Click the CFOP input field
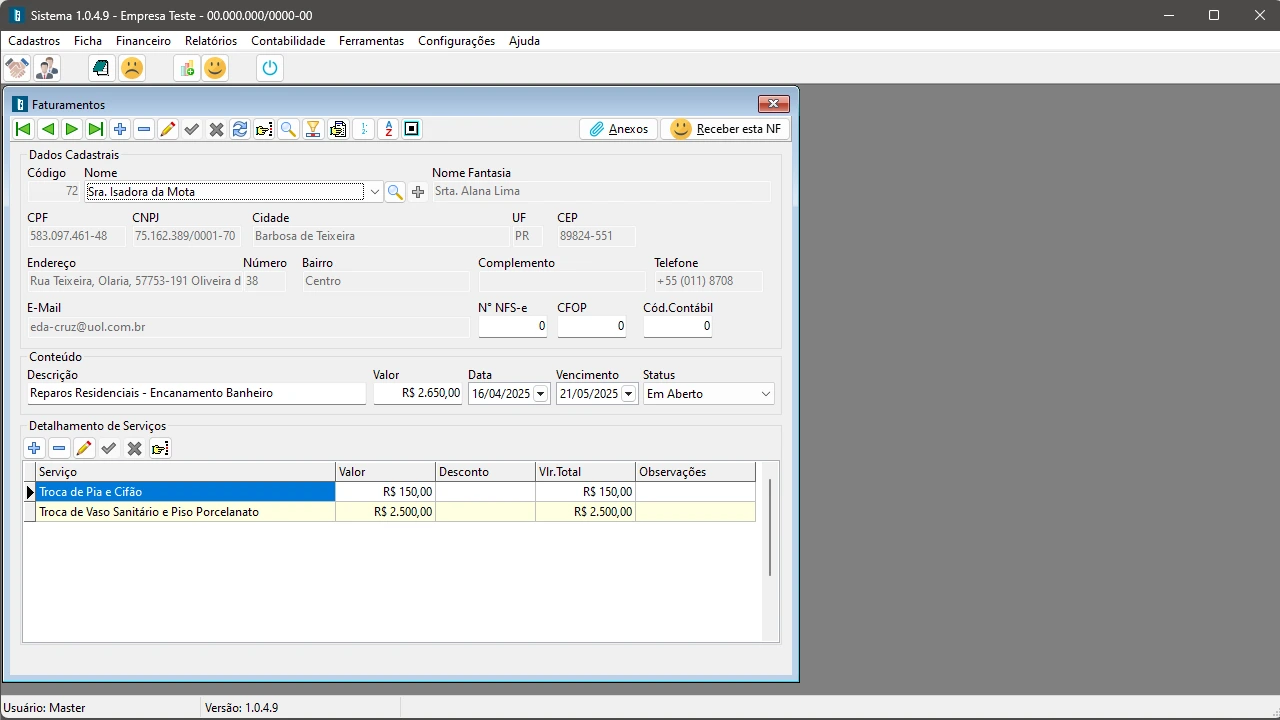The image size is (1280, 720). point(592,326)
